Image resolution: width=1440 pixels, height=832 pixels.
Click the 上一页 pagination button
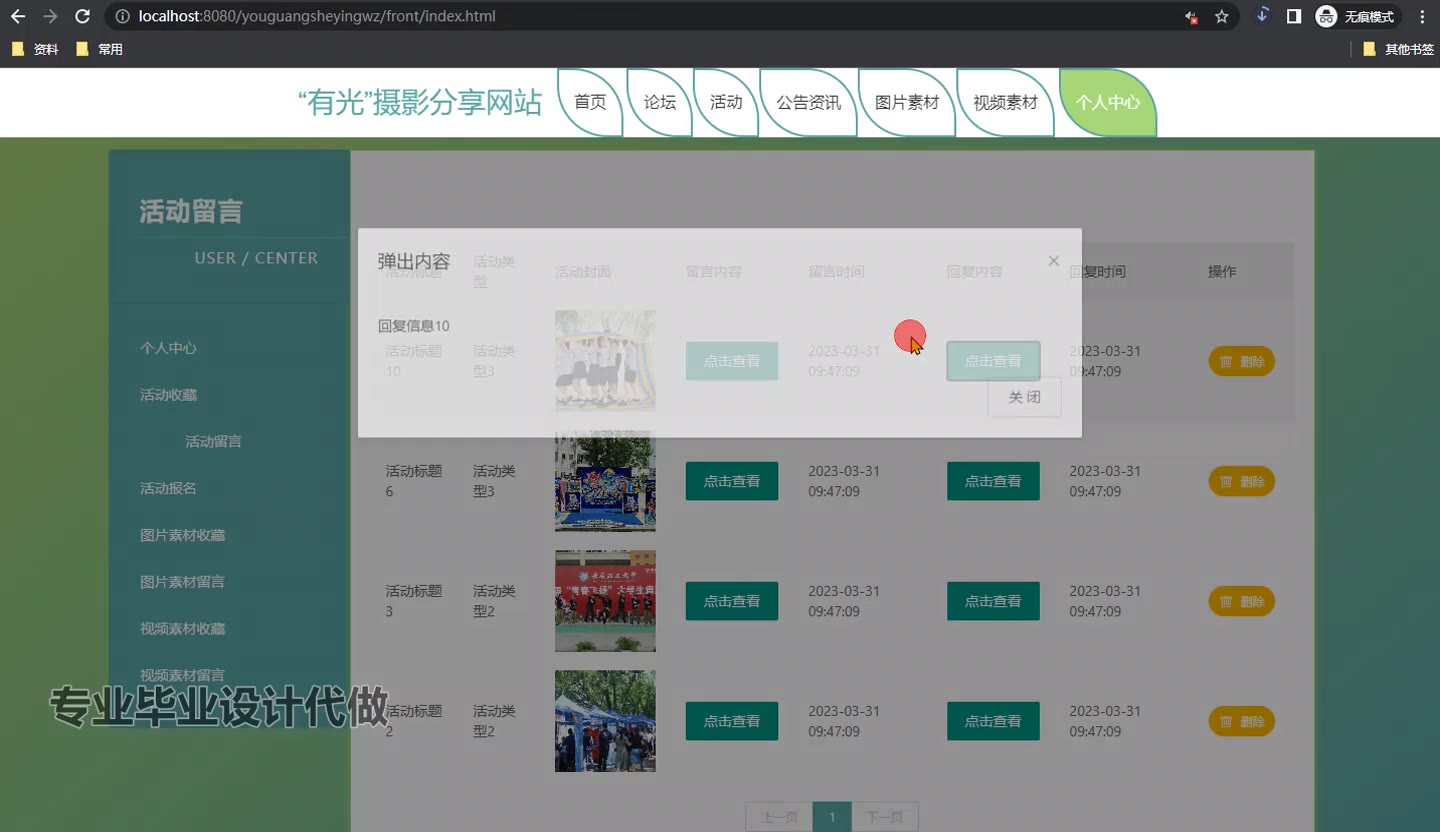coord(780,817)
